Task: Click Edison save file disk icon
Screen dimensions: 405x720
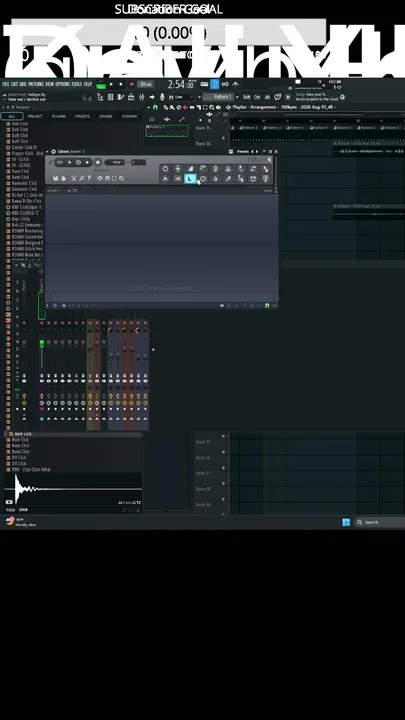Action: (56, 178)
